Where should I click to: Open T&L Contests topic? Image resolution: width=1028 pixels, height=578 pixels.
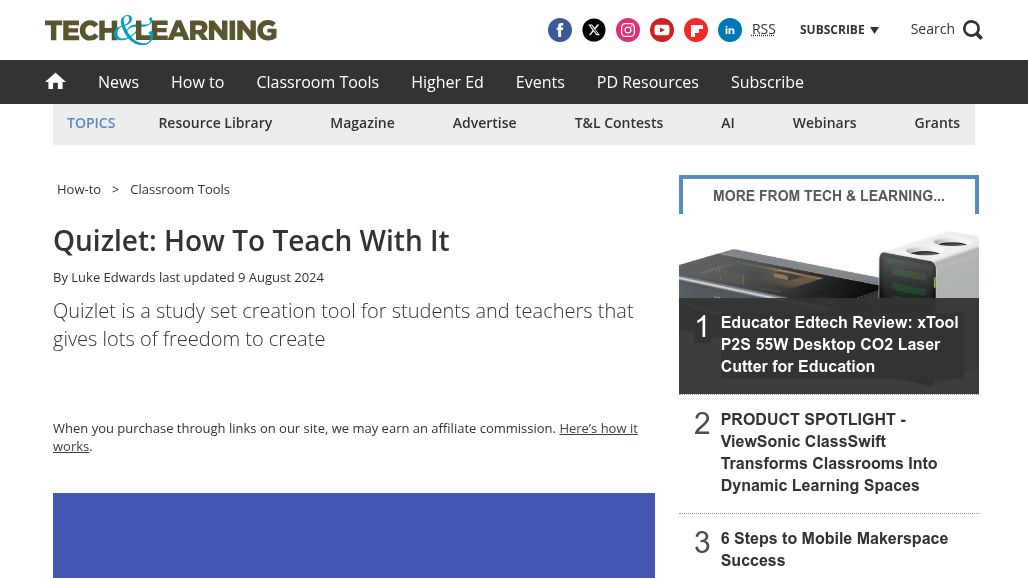[x=618, y=123]
